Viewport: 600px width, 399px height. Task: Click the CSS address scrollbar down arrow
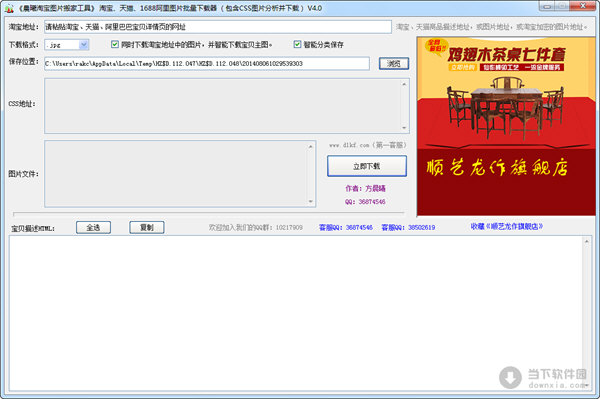coord(404,128)
